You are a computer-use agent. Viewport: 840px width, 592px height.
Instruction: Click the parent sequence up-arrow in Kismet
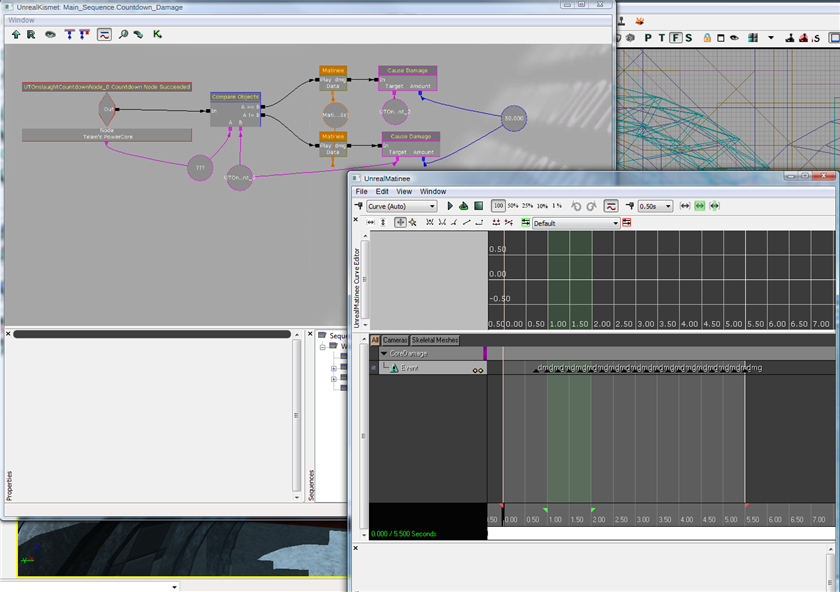pyautogui.click(x=16, y=34)
